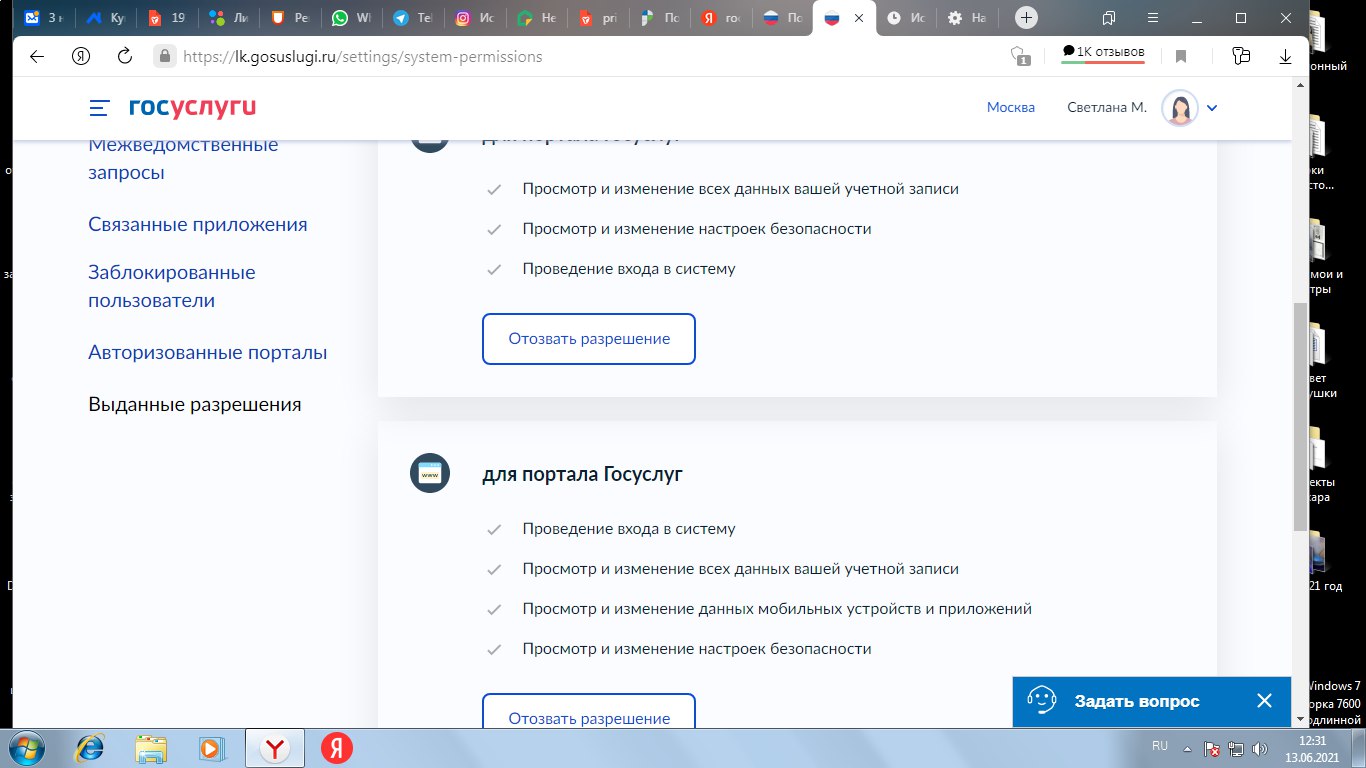1366x768 pixels.
Task: Click 'для портала Госуслуг' heading
Action: point(582,474)
